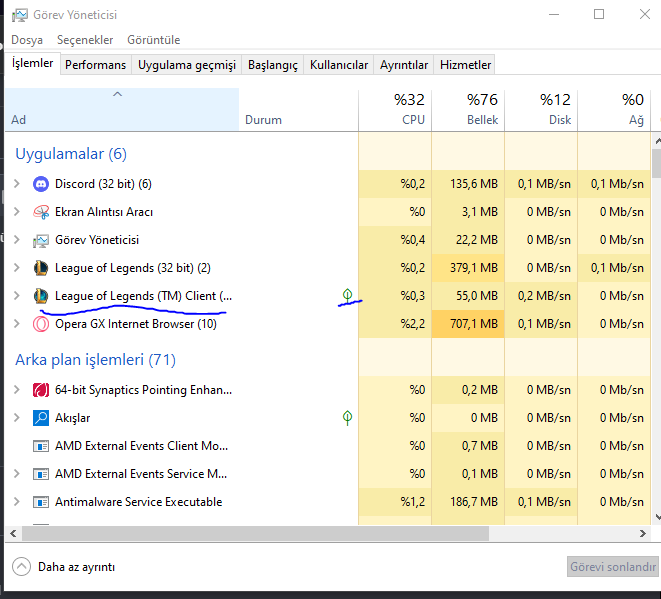Image resolution: width=661 pixels, height=599 pixels.
Task: Click the green leaf icon on League Client row
Action: coord(347,295)
